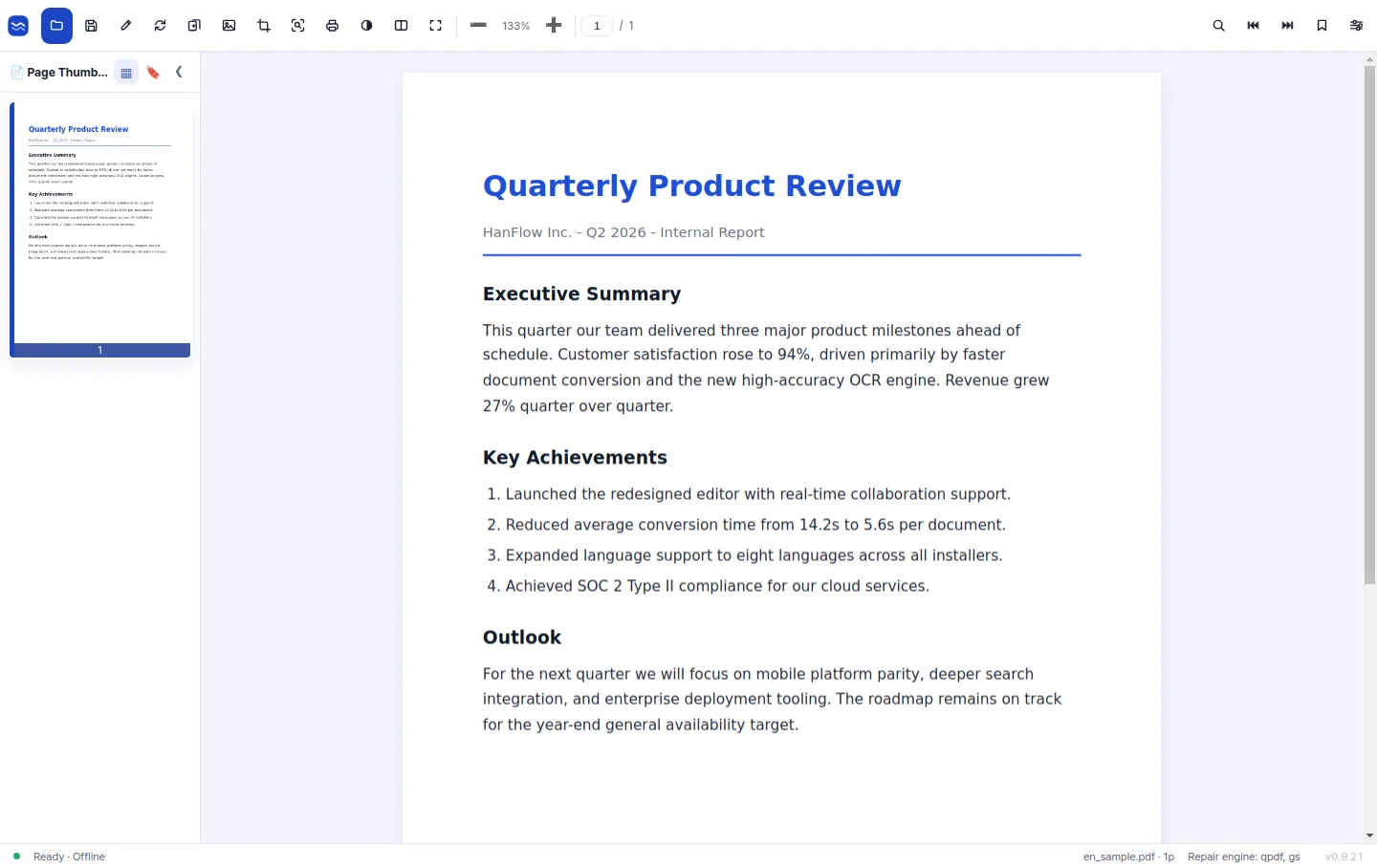This screenshot has width=1377, height=868.
Task: Collapse the sidebar with the chevron
Action: pos(179,72)
